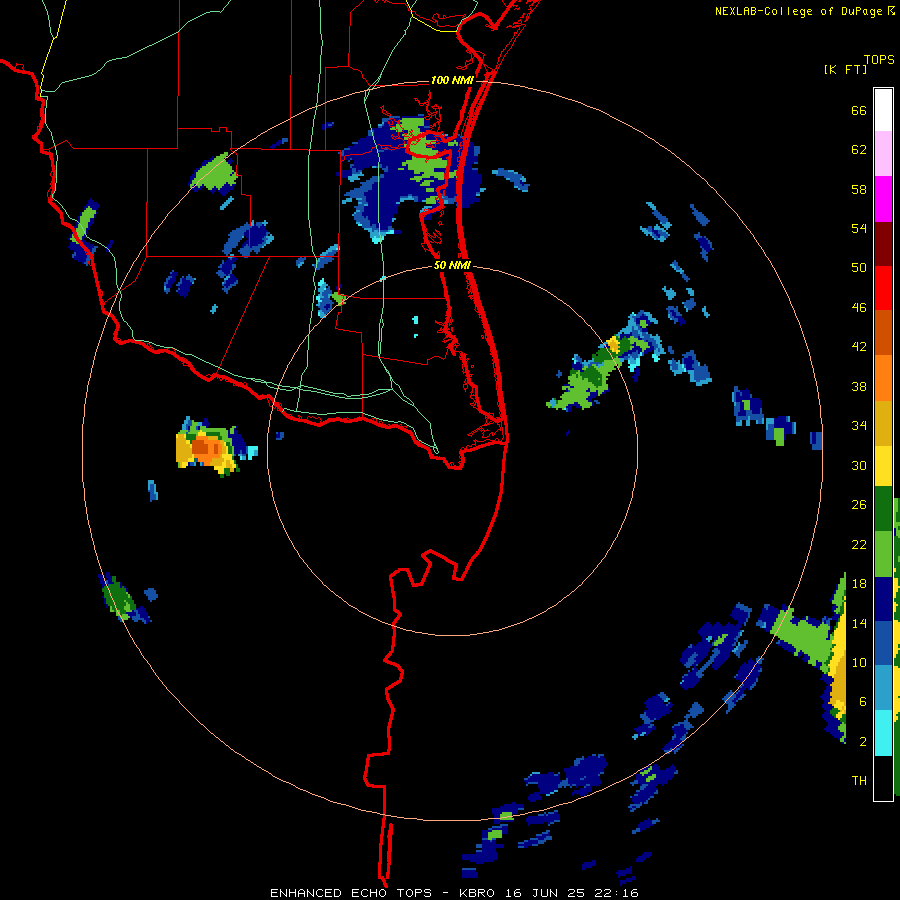Select the 66 value in the legend
This screenshot has width=900, height=900.
point(859,111)
